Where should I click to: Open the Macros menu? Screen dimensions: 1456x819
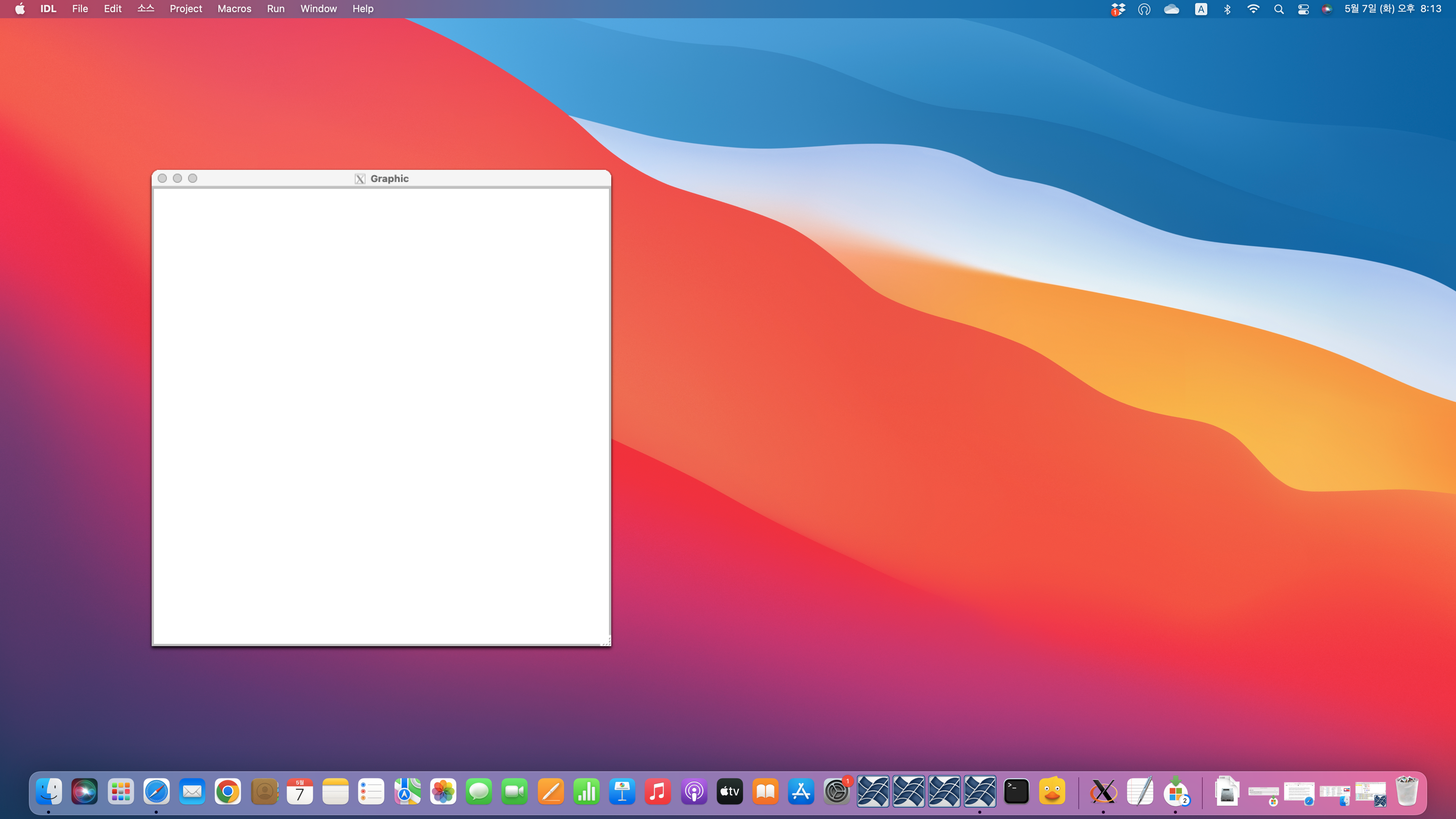click(x=234, y=8)
